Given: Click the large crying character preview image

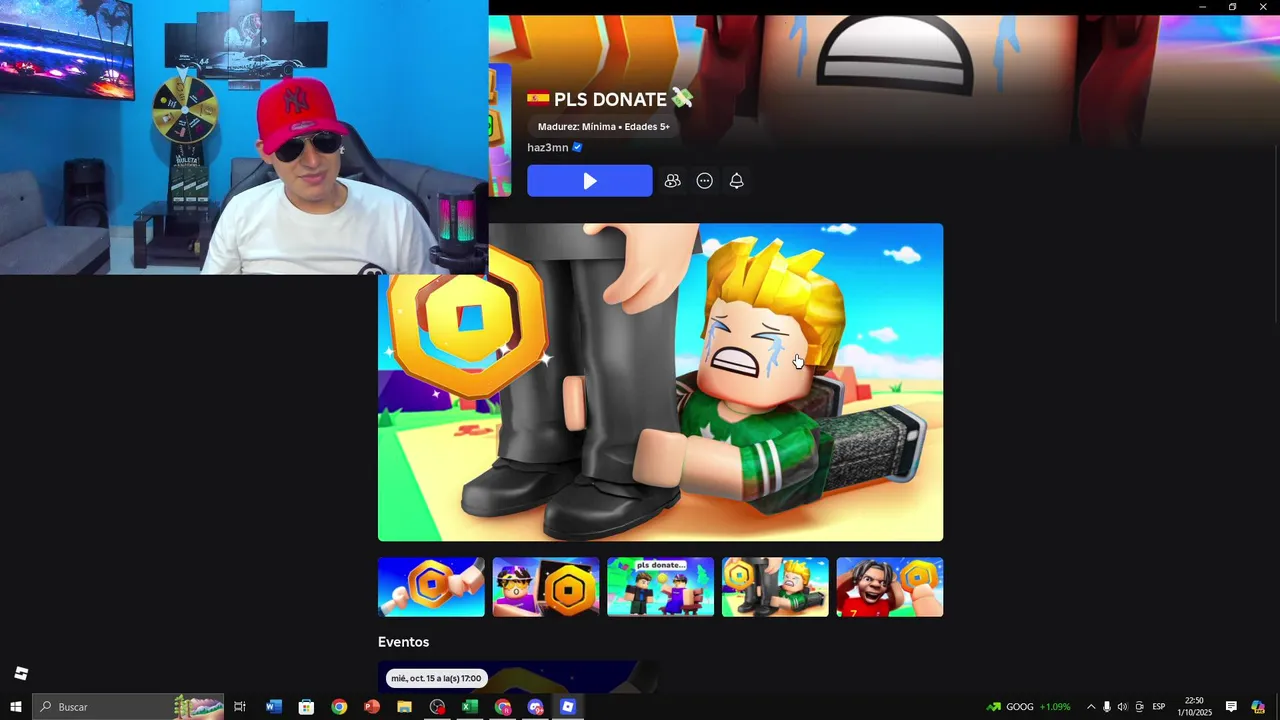Looking at the screenshot, I should tap(660, 382).
